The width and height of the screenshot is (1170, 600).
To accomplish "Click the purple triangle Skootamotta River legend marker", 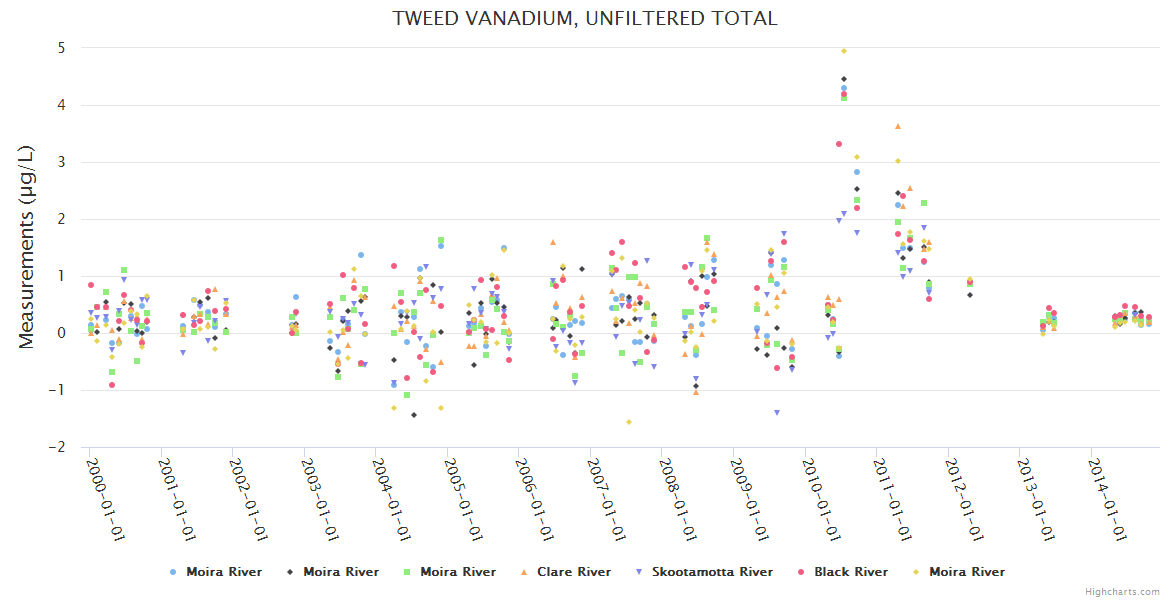I will [x=639, y=572].
